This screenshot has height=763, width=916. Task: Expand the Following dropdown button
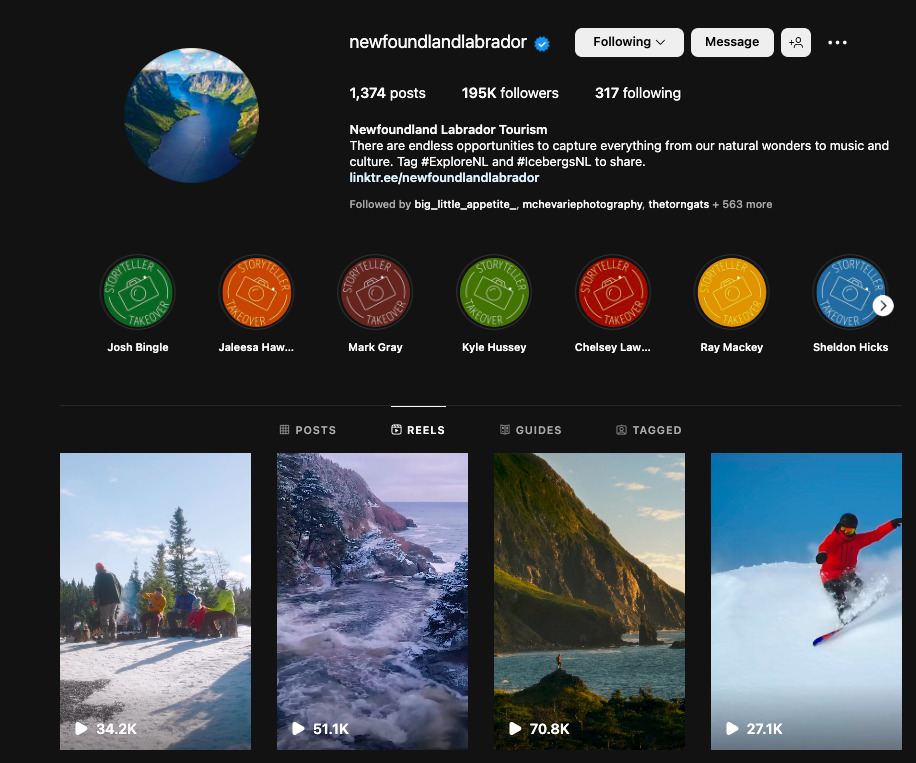pyautogui.click(x=629, y=42)
